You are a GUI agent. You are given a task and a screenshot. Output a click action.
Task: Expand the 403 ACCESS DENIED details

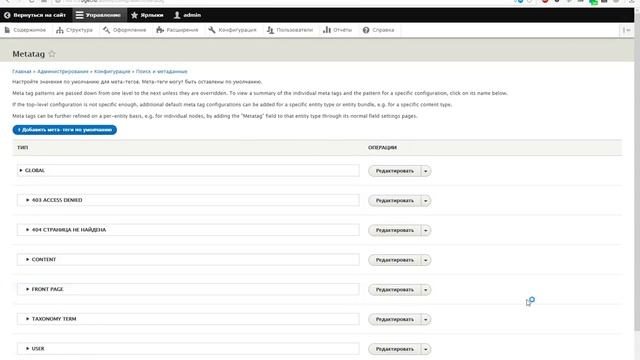coord(188,200)
